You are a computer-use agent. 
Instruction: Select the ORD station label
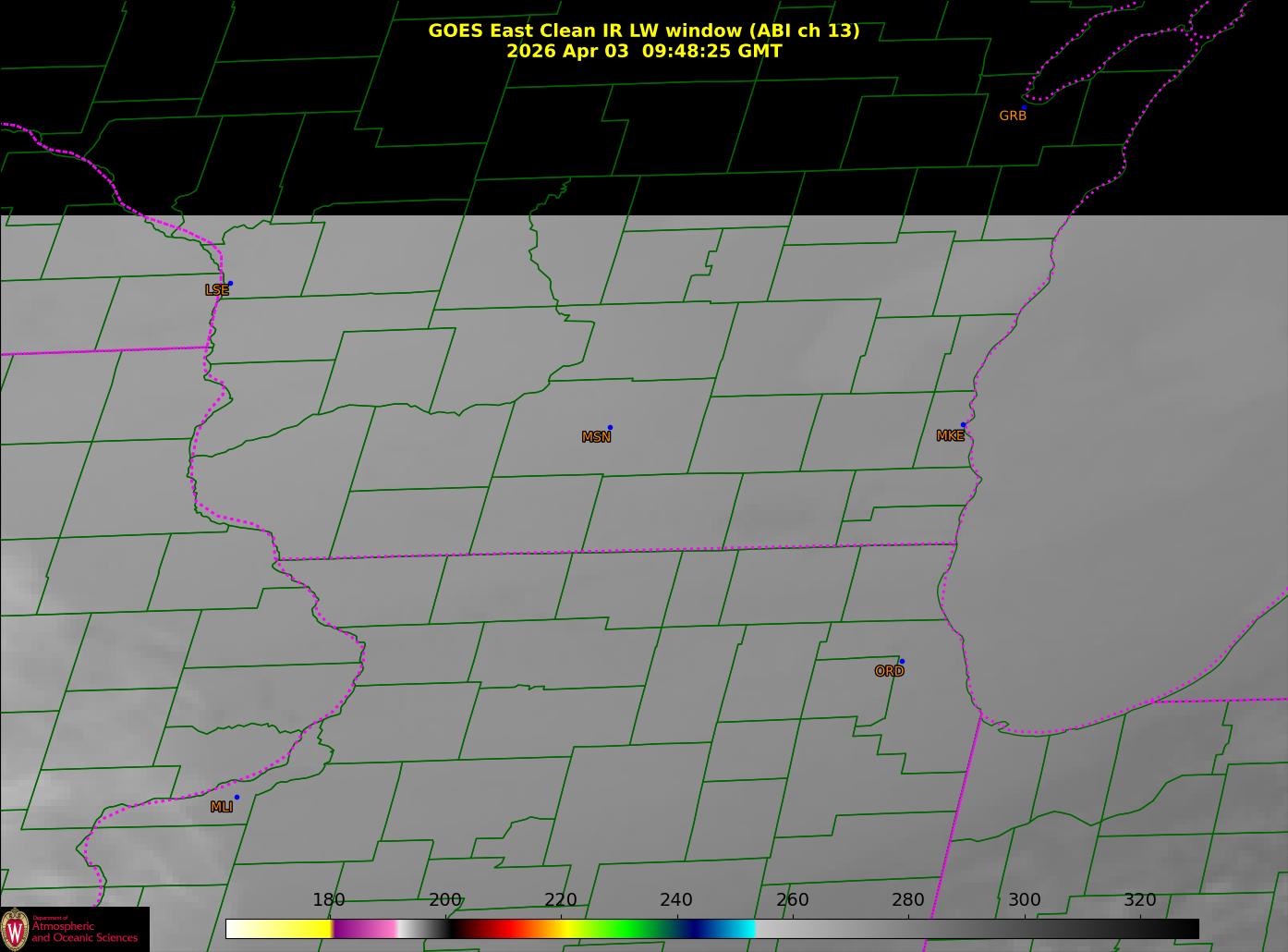click(889, 671)
